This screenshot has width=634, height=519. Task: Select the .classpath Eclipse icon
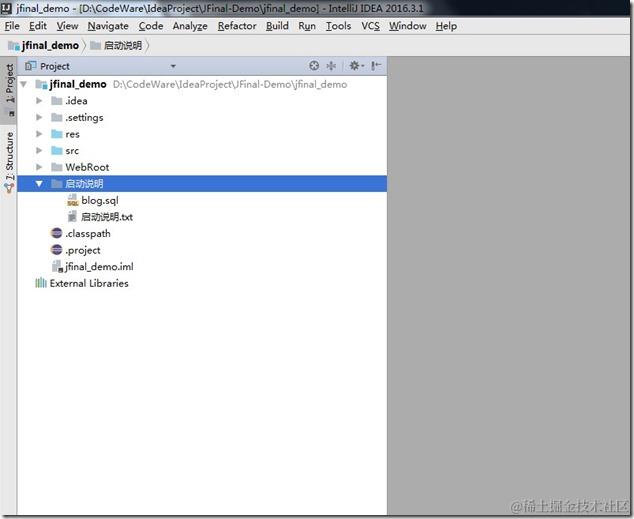point(57,233)
